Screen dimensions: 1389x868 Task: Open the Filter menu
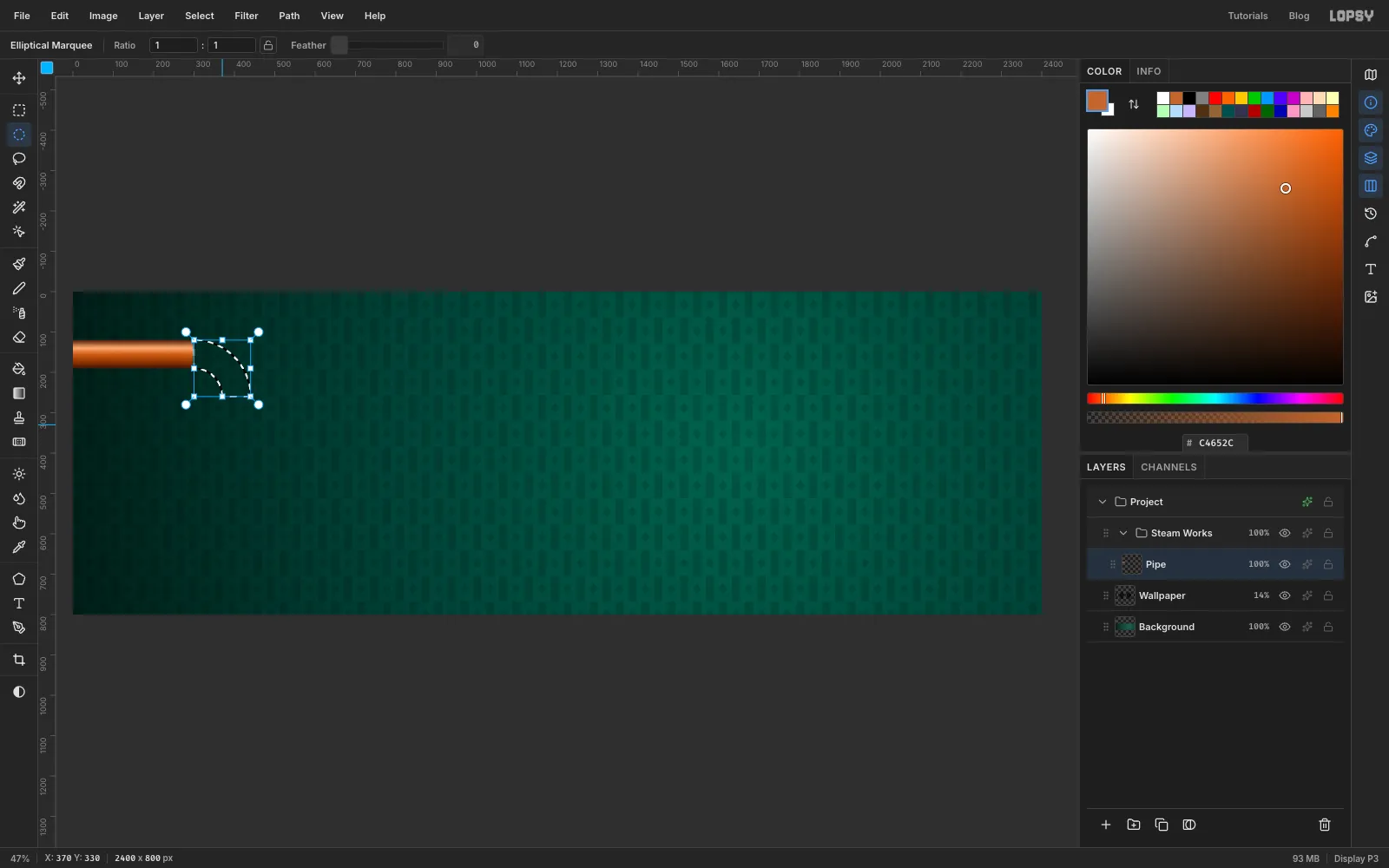click(x=247, y=16)
